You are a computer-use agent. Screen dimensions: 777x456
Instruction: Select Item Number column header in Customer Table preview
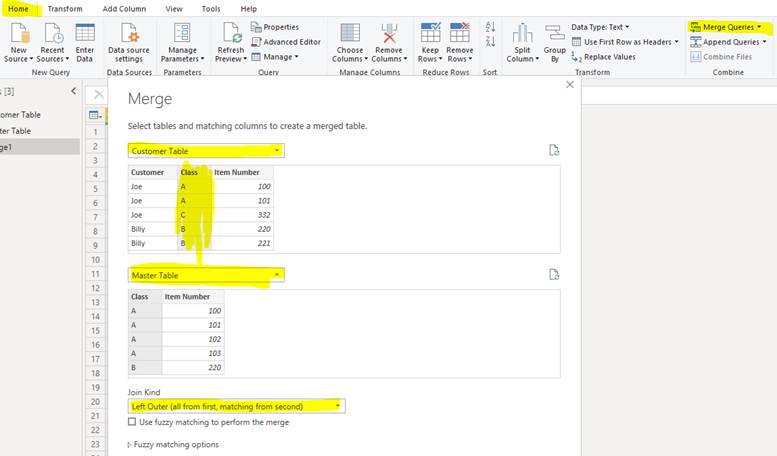(242, 172)
